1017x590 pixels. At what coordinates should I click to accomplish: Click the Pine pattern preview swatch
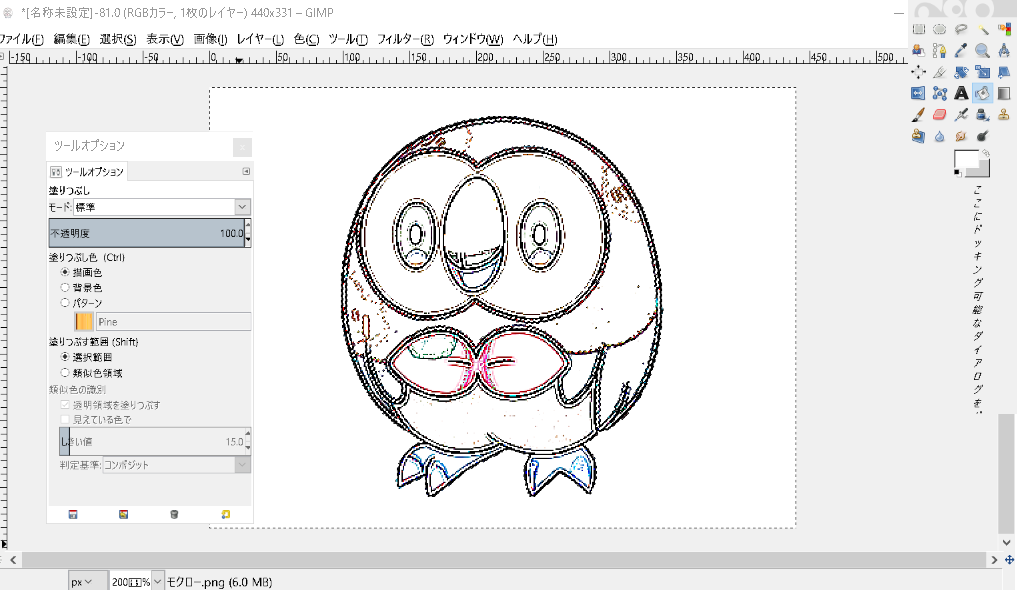click(84, 322)
